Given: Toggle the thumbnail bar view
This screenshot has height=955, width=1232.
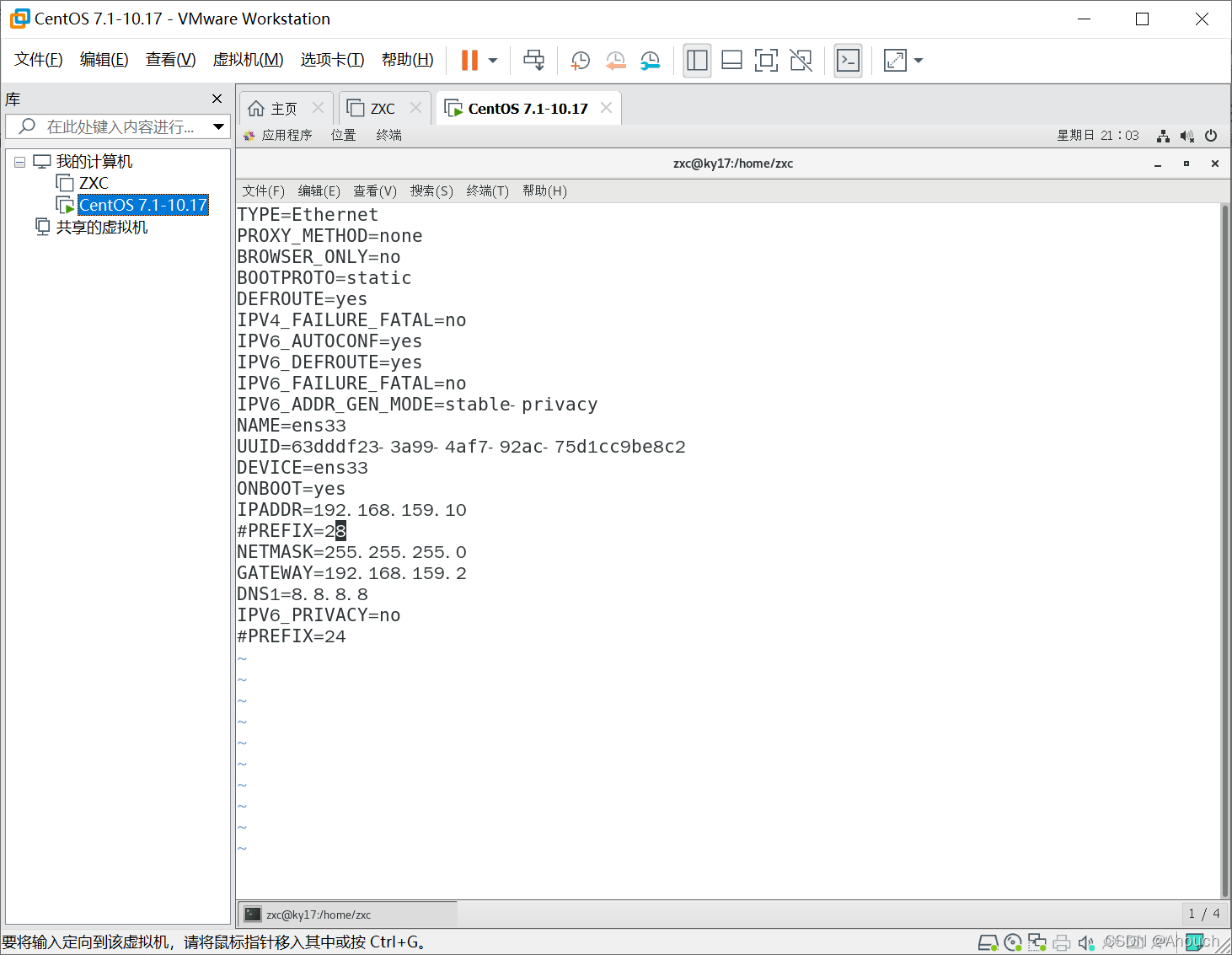Looking at the screenshot, I should click(x=731, y=60).
